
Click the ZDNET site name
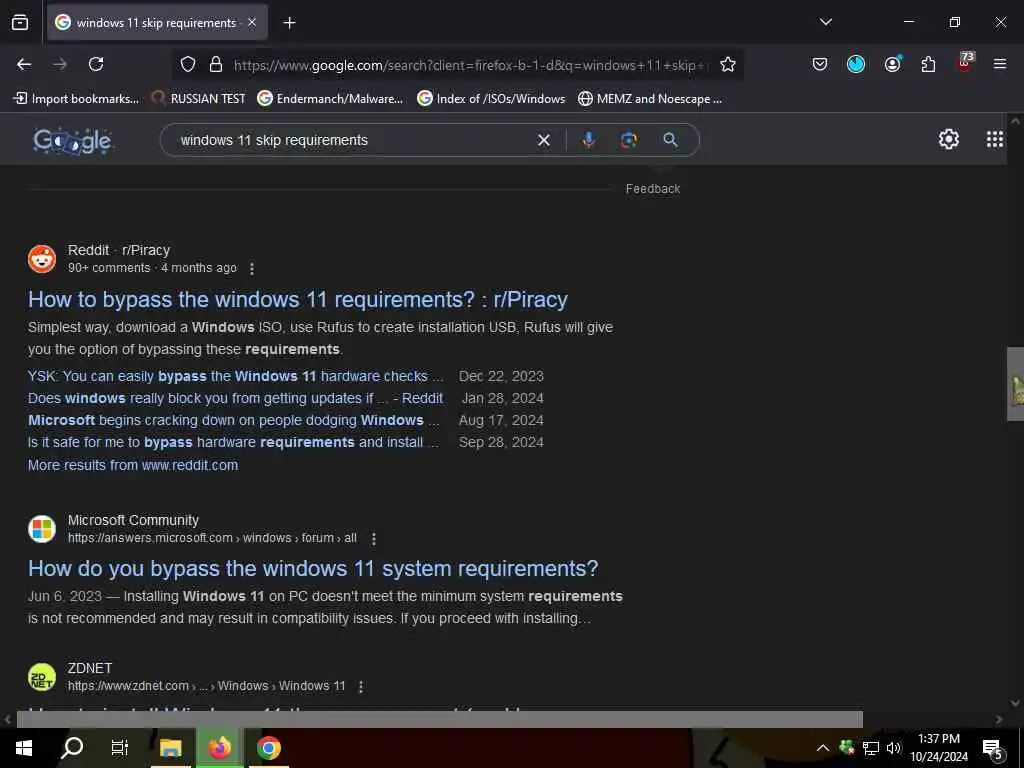coord(90,668)
